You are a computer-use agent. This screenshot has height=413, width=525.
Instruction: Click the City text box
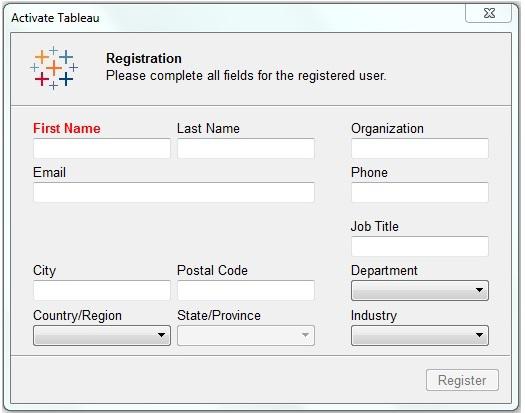(102, 290)
